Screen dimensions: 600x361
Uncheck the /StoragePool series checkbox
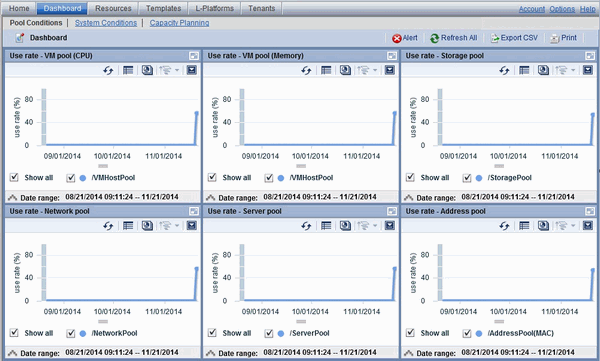(x=467, y=178)
